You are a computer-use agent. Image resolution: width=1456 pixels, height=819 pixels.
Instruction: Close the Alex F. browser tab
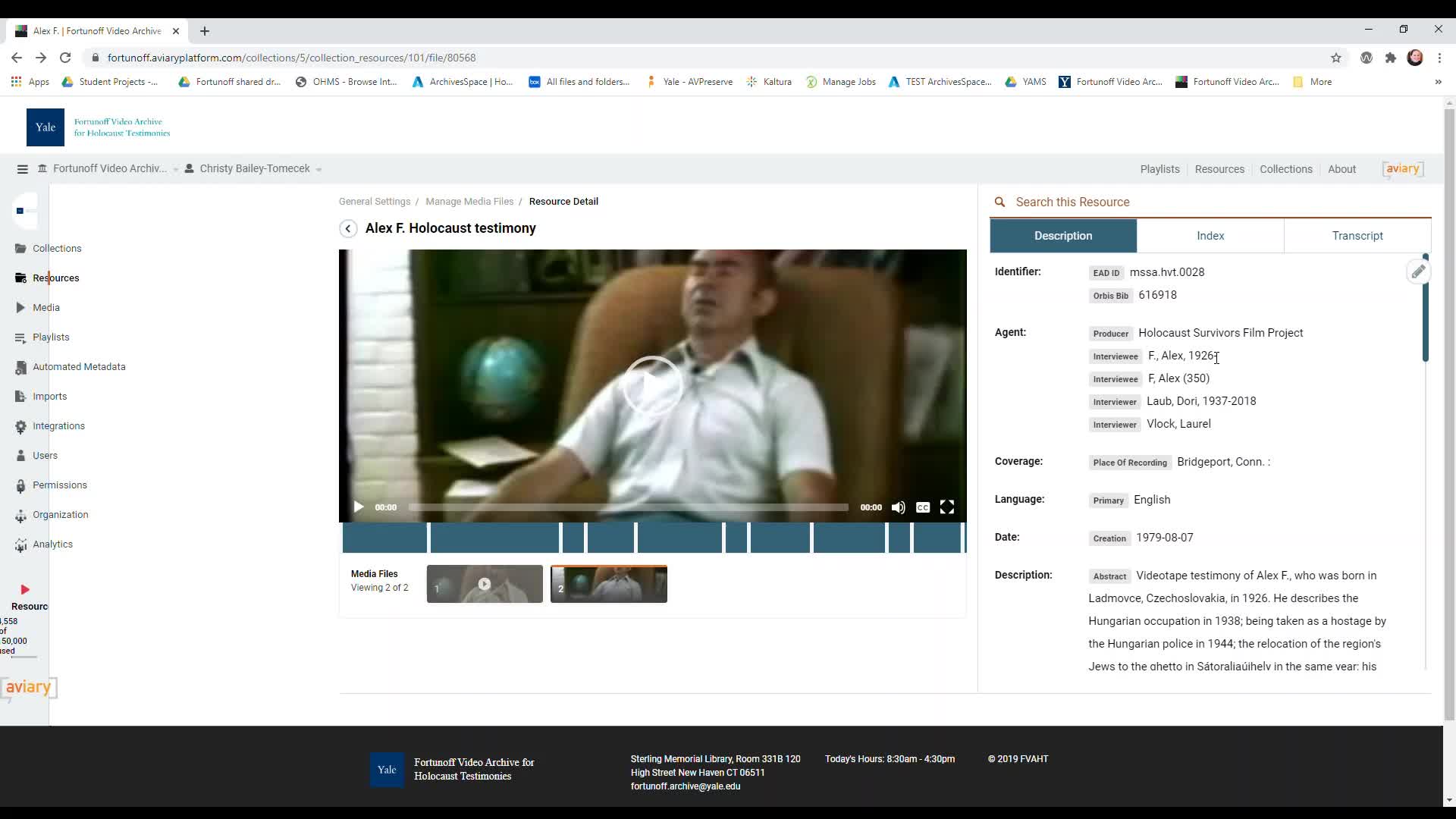tap(176, 31)
